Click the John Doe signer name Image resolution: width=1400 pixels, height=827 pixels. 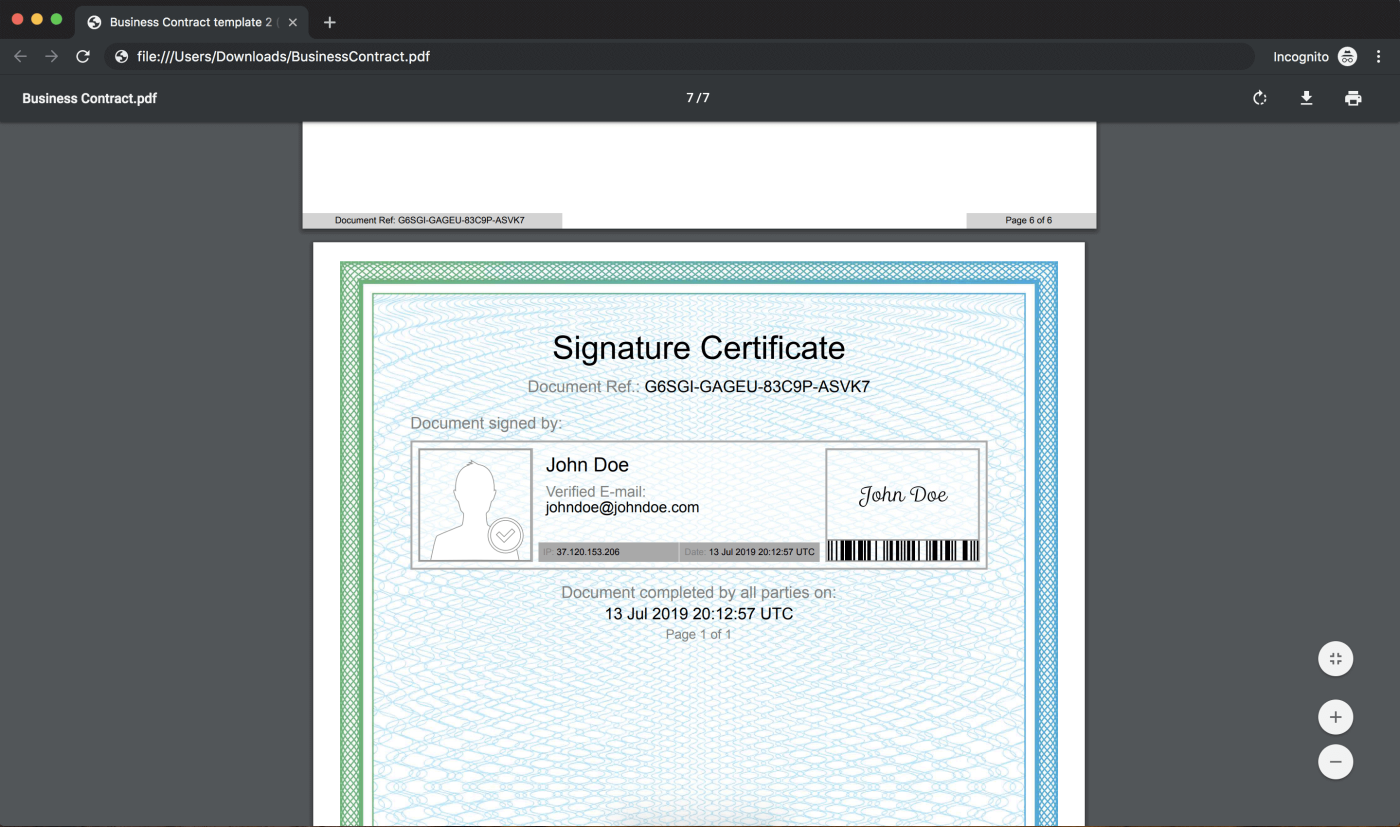tap(587, 465)
